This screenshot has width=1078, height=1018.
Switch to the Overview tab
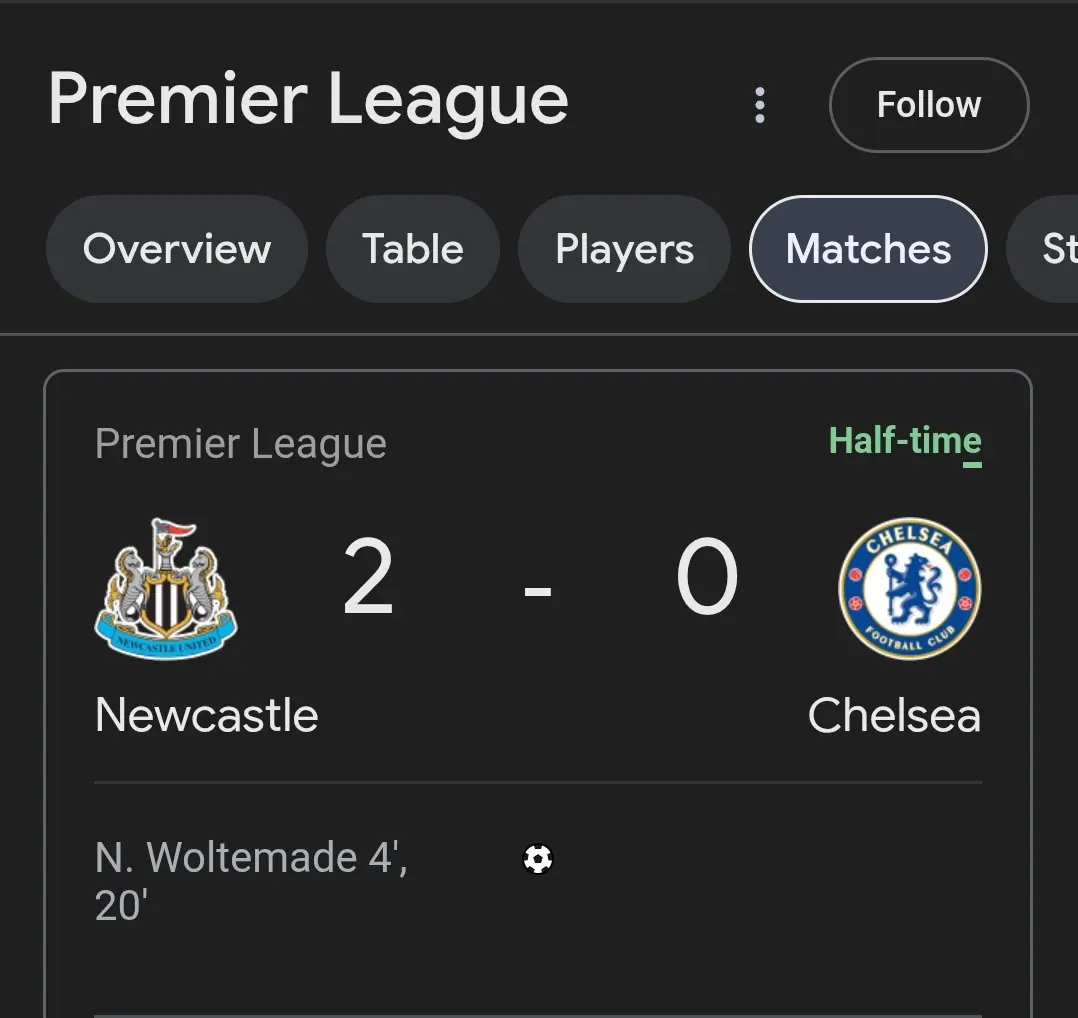[177, 249]
